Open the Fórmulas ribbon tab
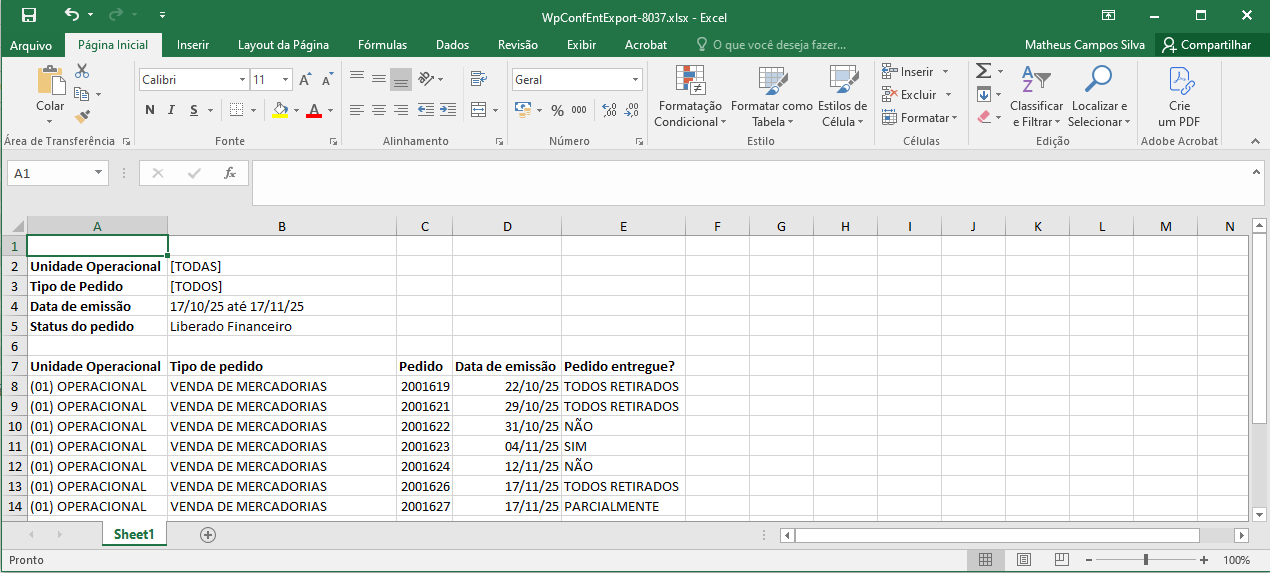1270x573 pixels. pyautogui.click(x=382, y=45)
